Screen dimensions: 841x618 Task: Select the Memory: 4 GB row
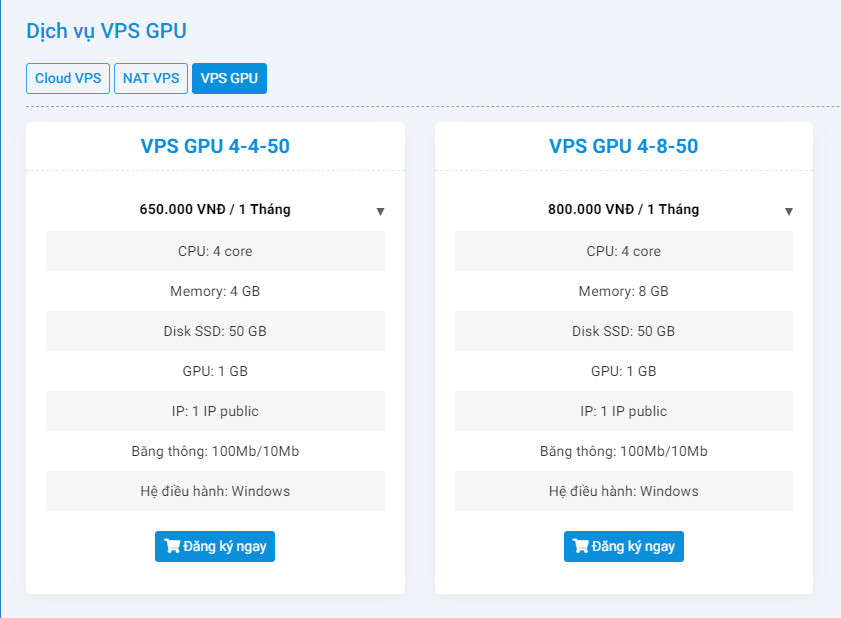(x=215, y=291)
